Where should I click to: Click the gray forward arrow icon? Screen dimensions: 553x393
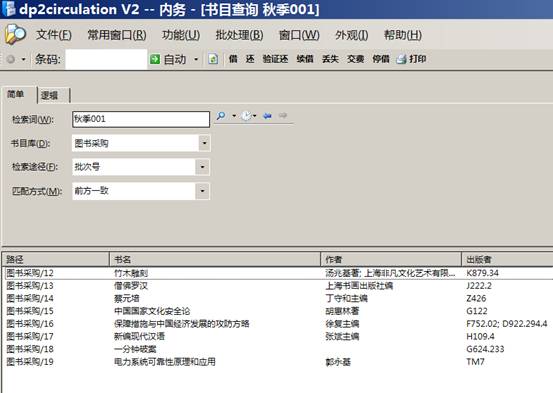tap(282, 115)
